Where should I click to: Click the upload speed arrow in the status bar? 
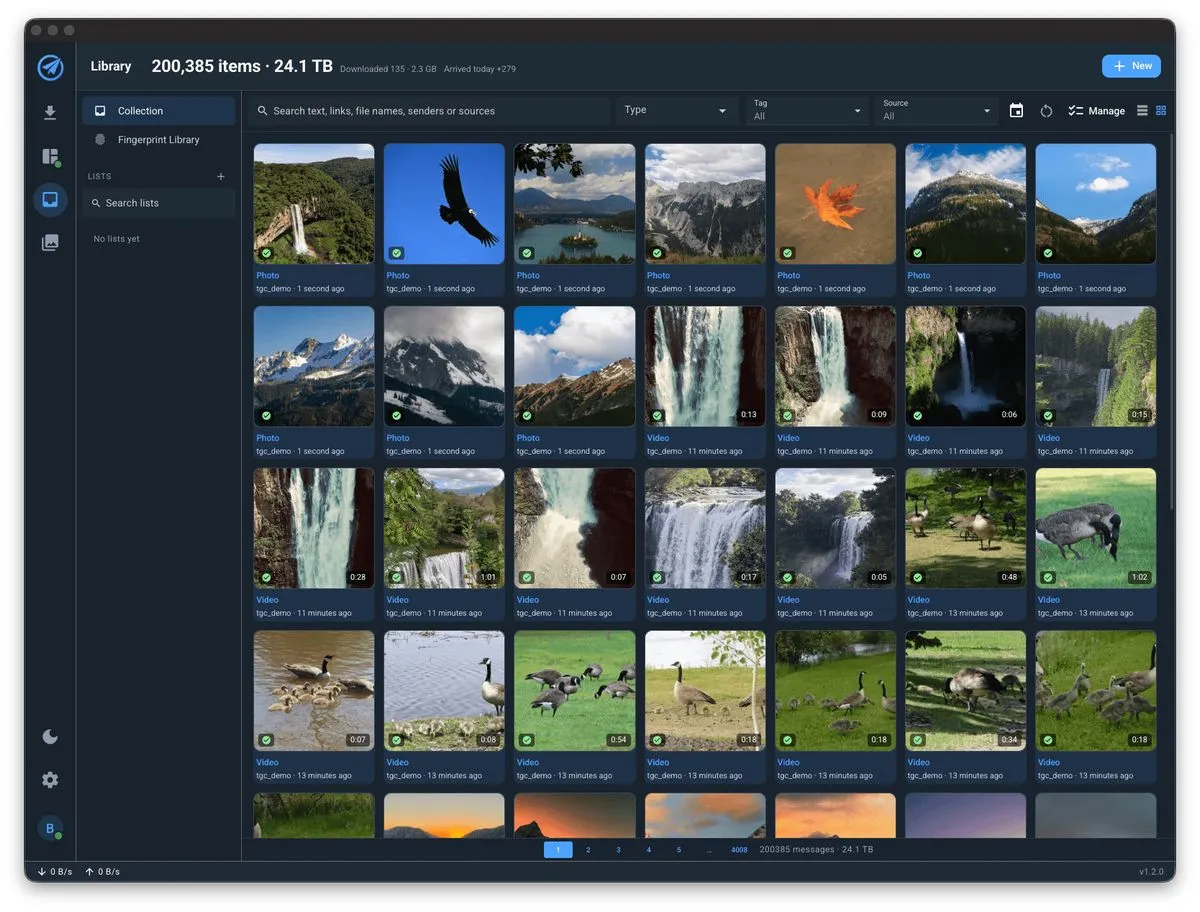pyautogui.click(x=90, y=872)
